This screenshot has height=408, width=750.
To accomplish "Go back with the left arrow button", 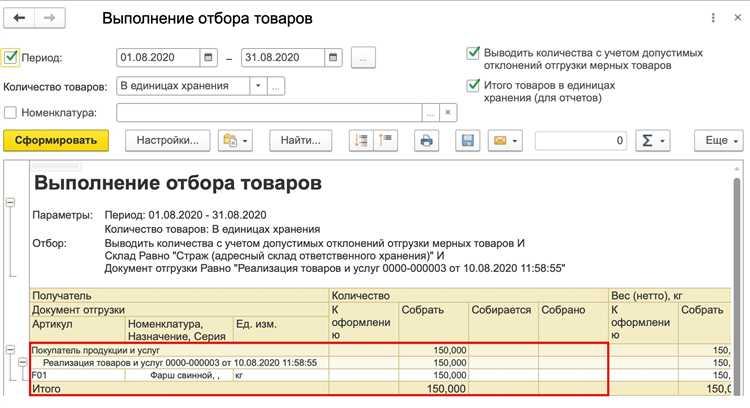I will (19, 18).
